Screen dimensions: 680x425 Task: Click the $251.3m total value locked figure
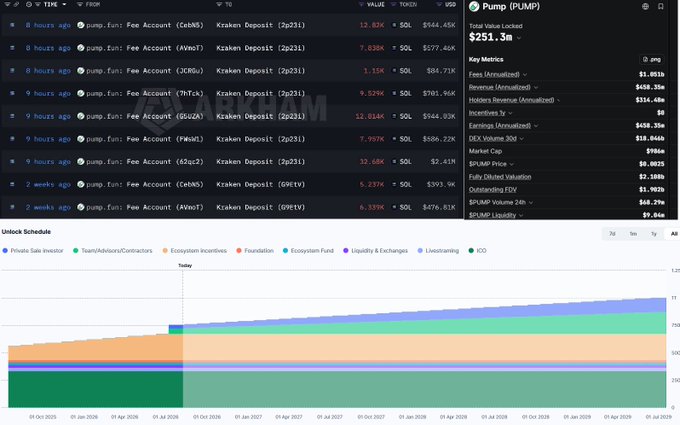tap(490, 38)
